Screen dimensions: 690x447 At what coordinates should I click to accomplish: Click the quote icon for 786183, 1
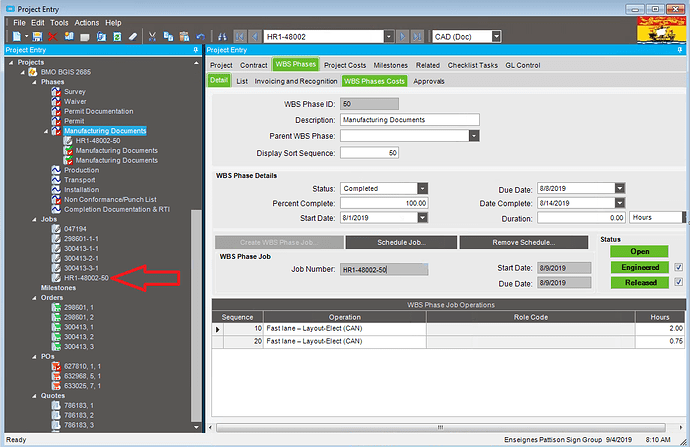click(x=56, y=405)
